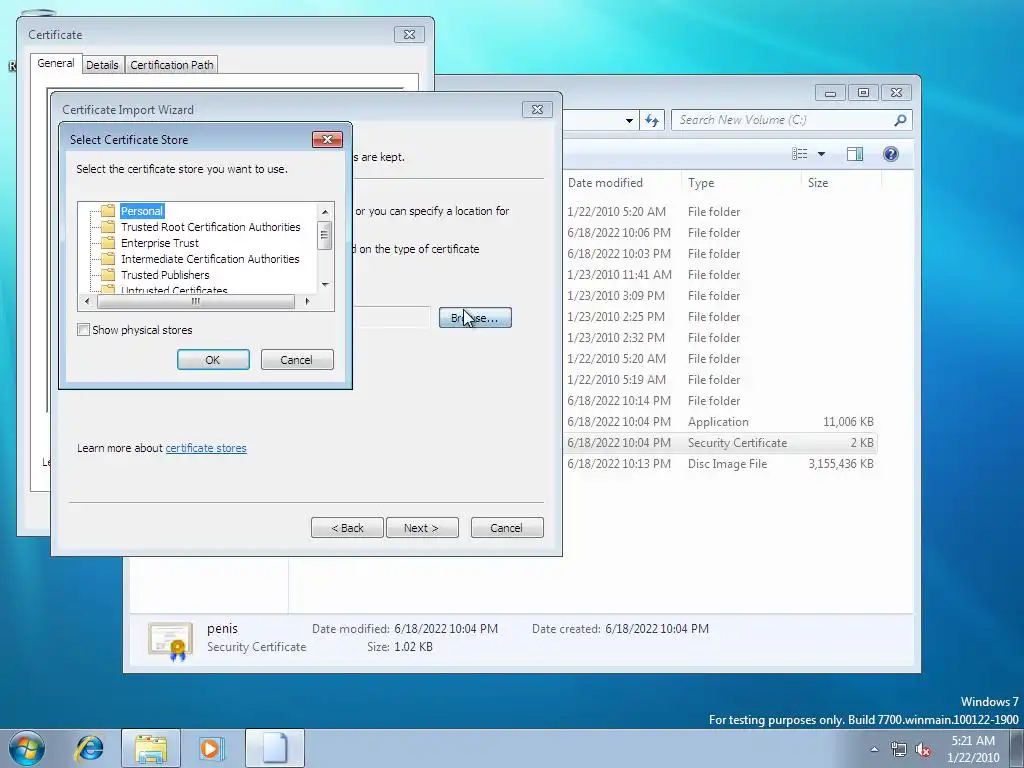The width and height of the screenshot is (1024, 768).
Task: Click Next in Certificate Import Wizard
Action: tap(422, 528)
